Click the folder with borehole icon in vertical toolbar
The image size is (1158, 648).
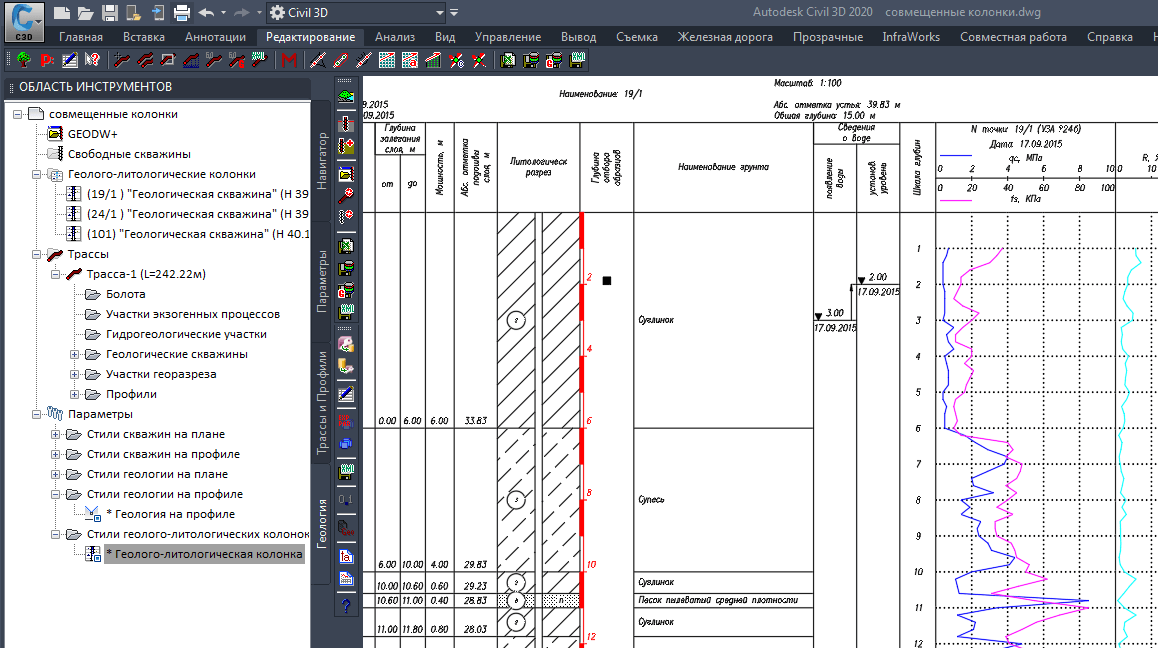point(346,174)
